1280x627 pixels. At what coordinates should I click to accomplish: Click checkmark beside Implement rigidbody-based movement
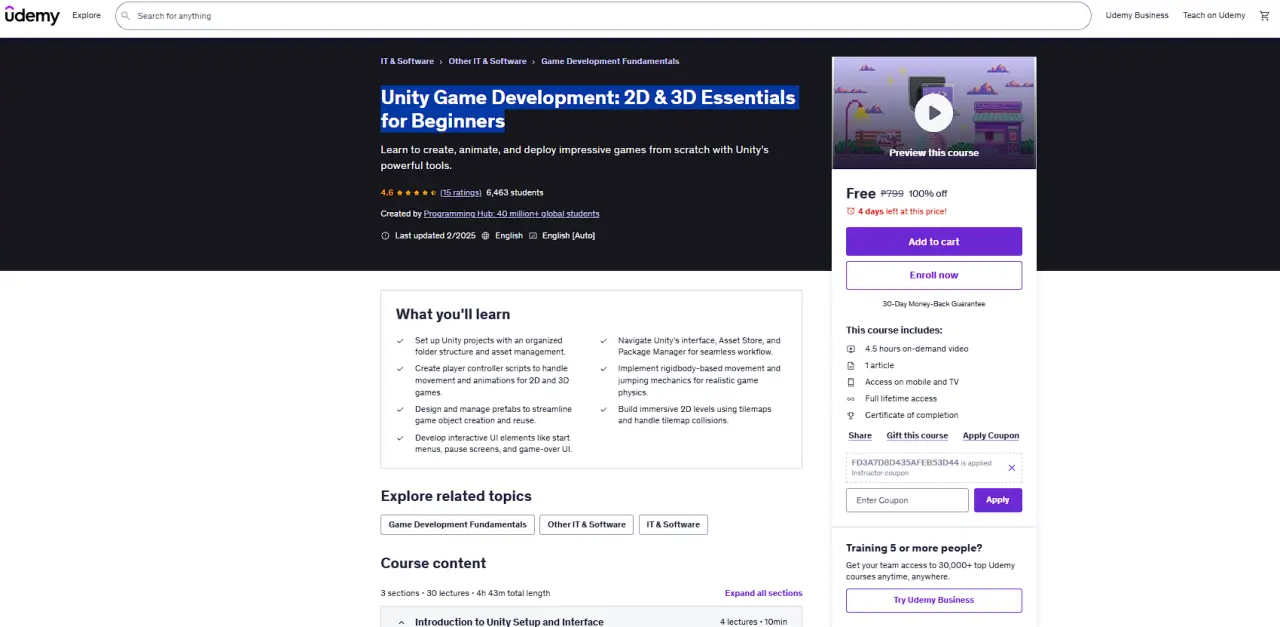coord(604,369)
